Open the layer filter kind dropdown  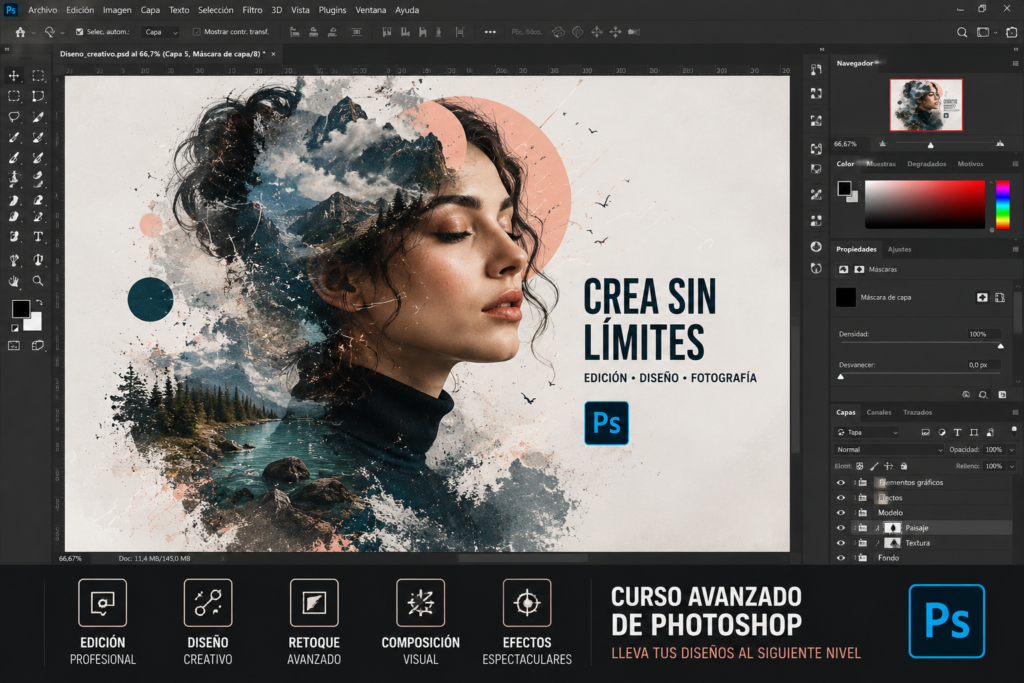tap(868, 432)
